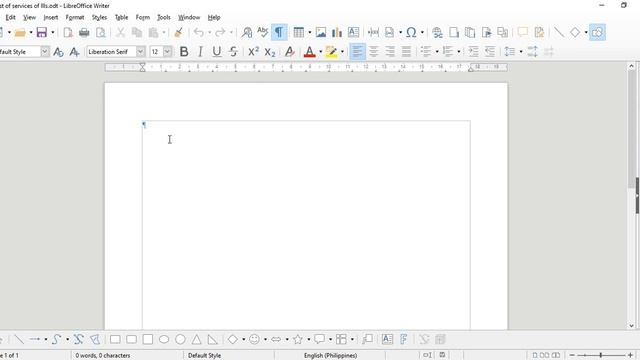Align text left

pos(358,52)
